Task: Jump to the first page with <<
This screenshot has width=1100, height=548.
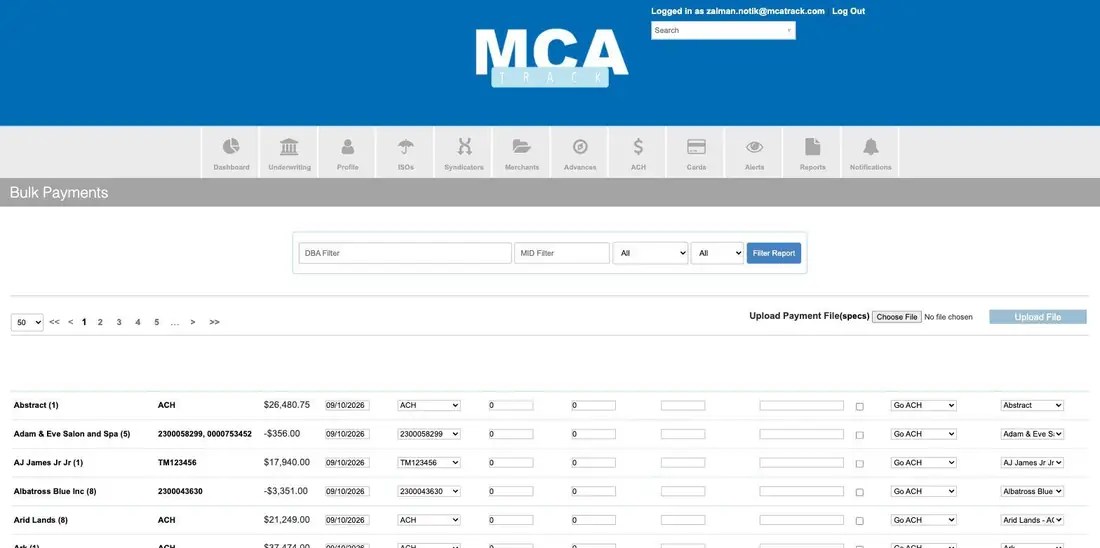Action: [54, 322]
